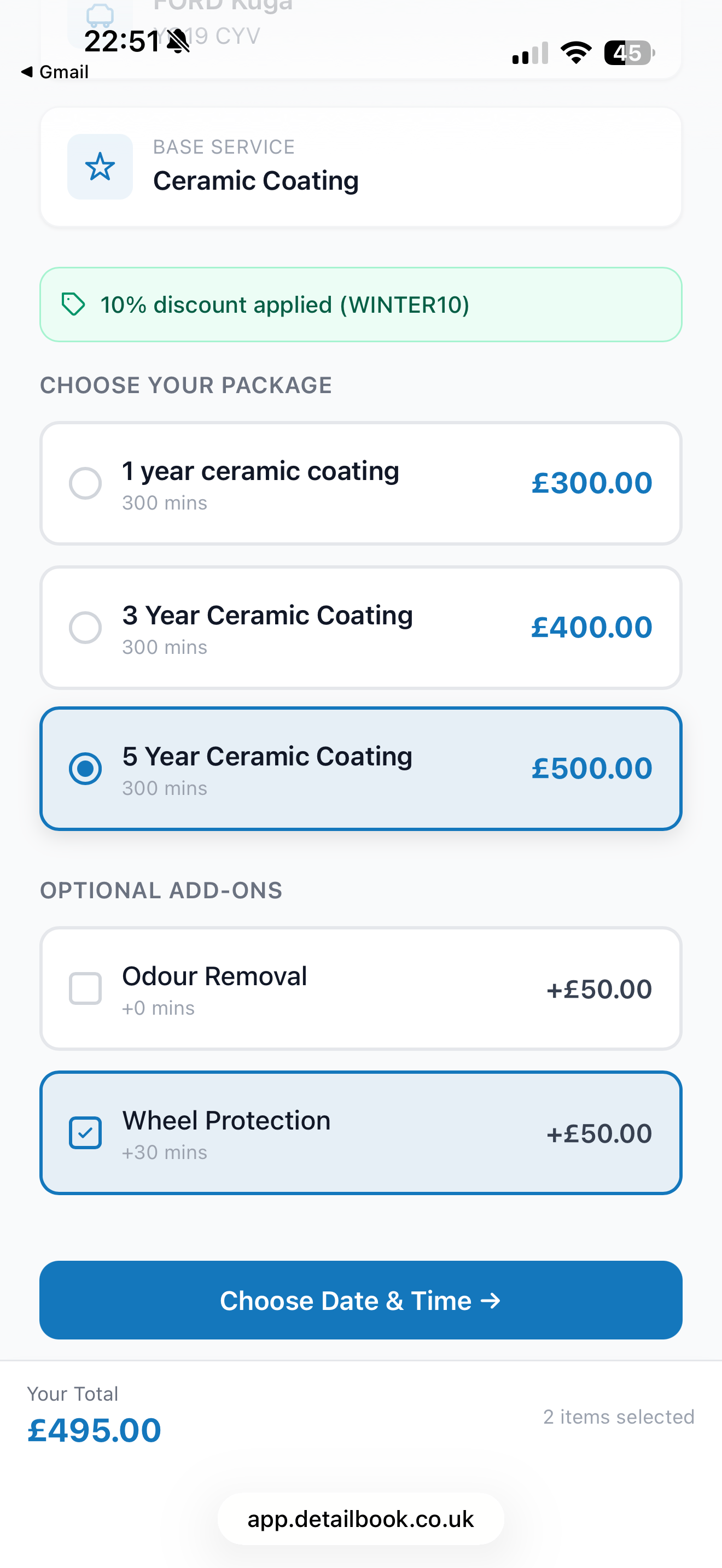Tap the app.detailbook.co.uk address bar
The height and width of the screenshot is (1568, 722).
click(360, 1519)
